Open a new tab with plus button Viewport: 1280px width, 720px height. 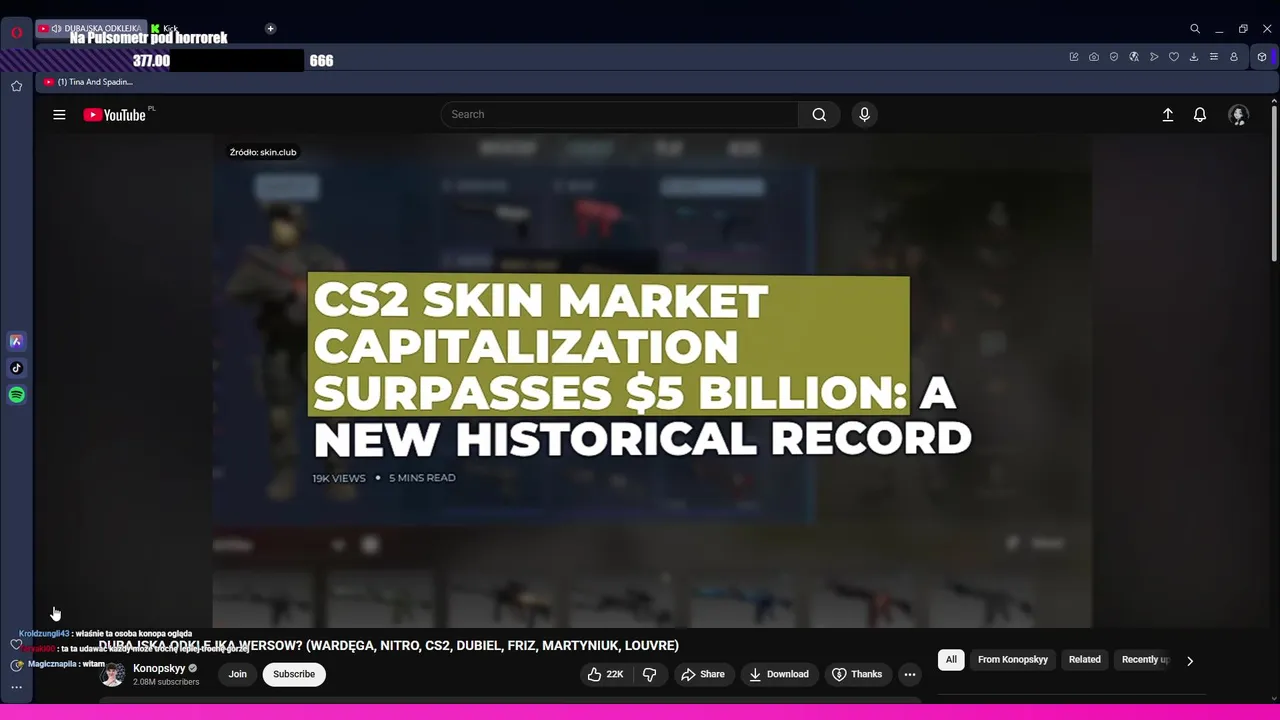point(270,29)
